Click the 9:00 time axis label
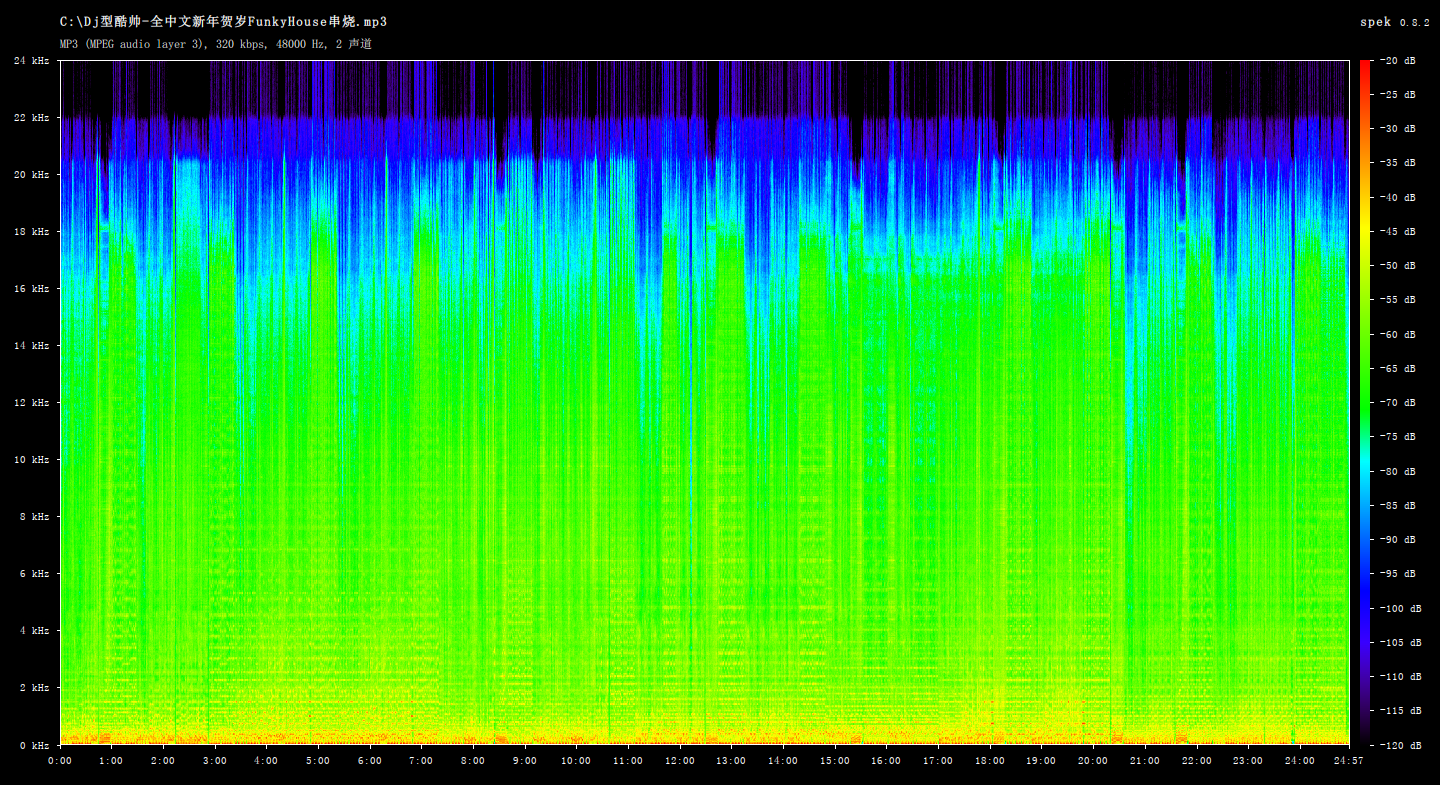The height and width of the screenshot is (785, 1440). (x=525, y=761)
